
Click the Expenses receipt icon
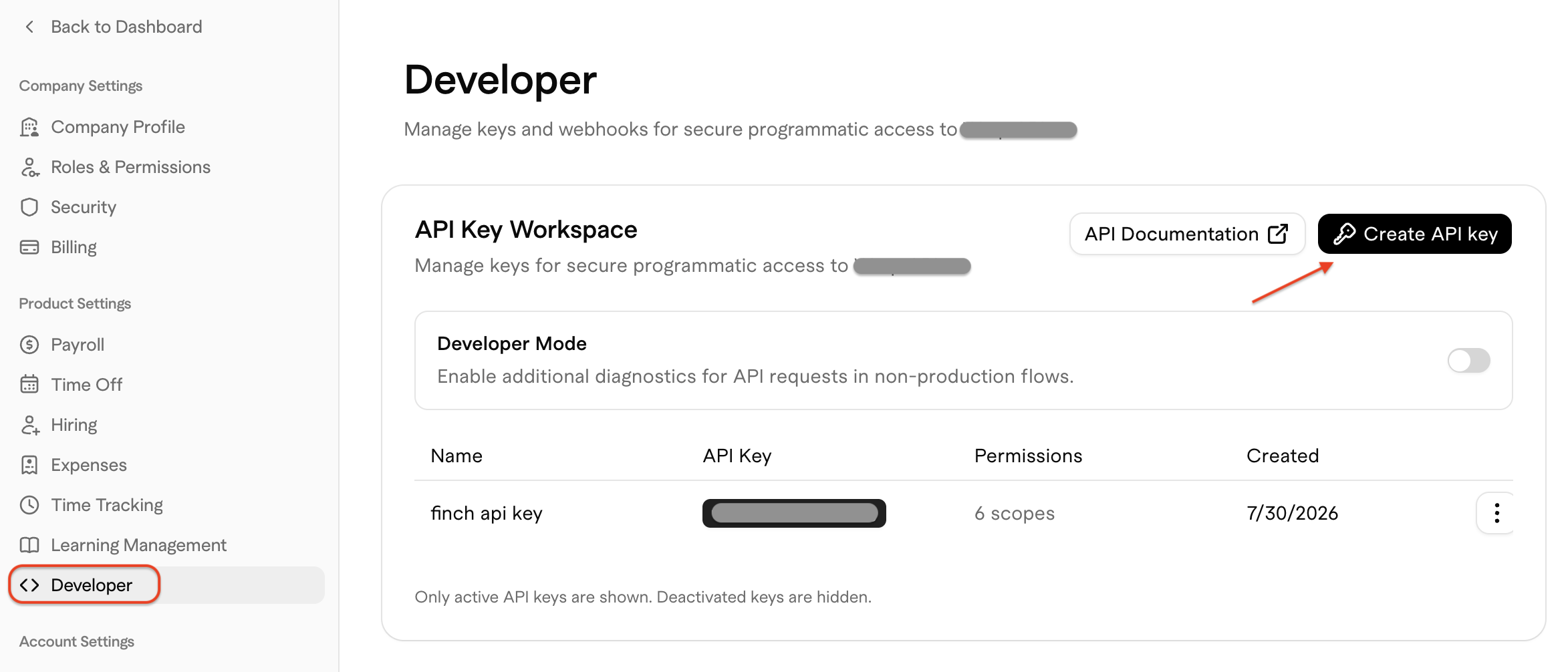(29, 465)
